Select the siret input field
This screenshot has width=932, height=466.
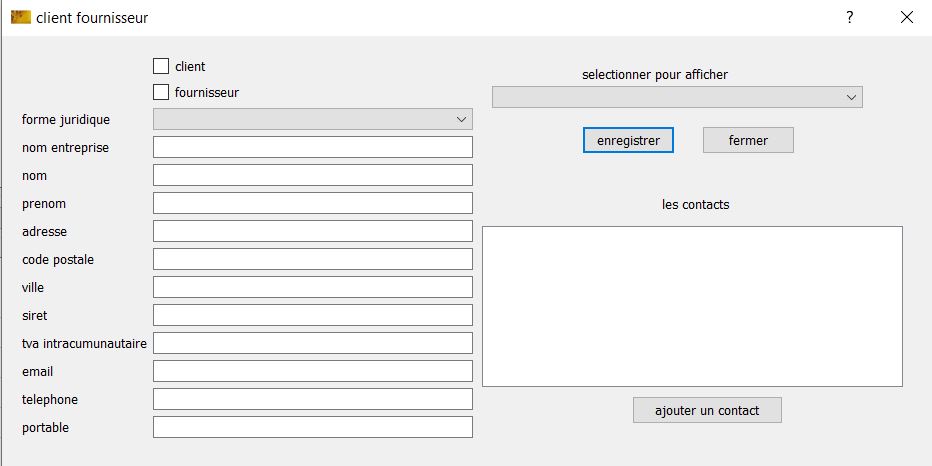tap(312, 315)
